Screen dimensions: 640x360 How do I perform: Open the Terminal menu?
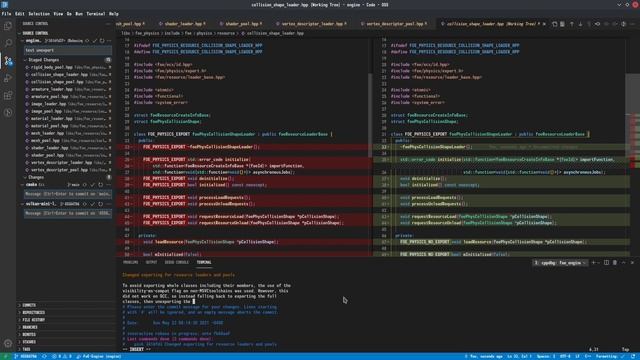(96, 13)
